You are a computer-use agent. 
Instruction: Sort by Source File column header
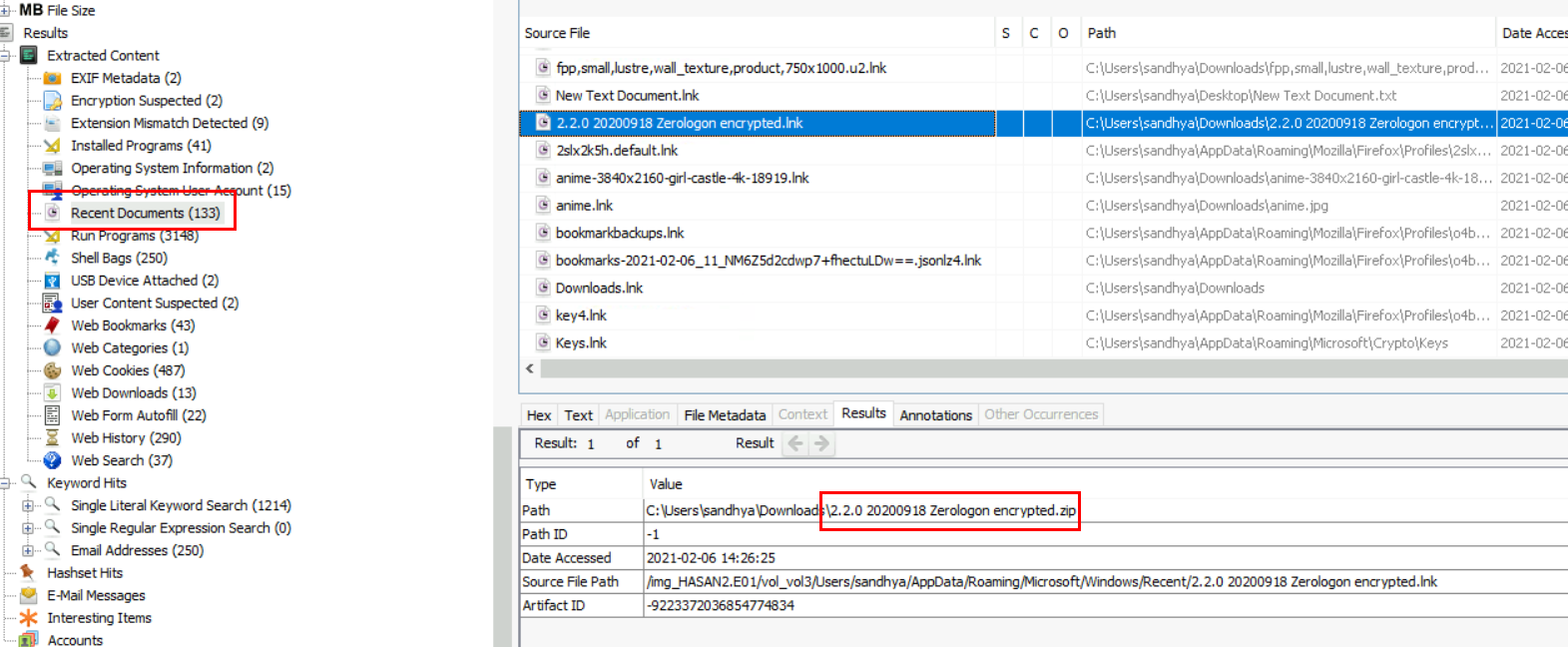[757, 33]
